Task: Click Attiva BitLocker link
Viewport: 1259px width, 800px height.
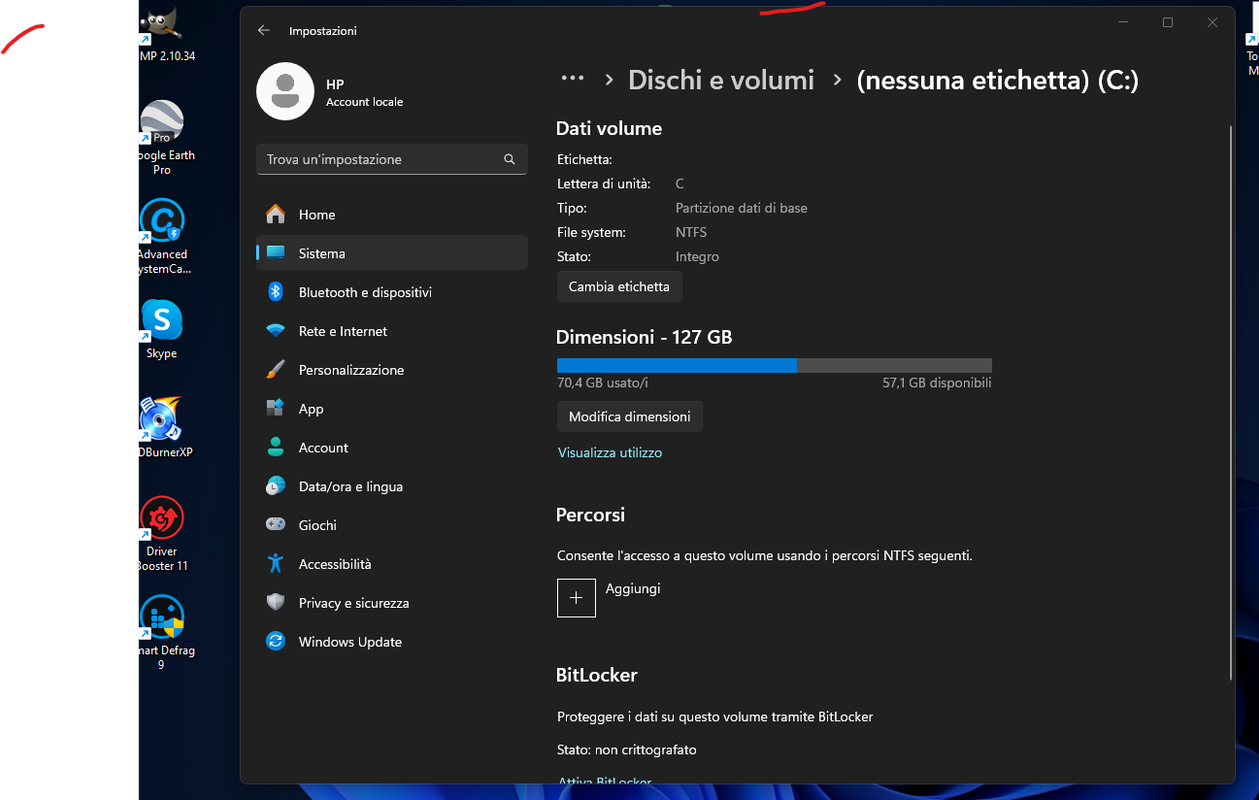Action: point(605,782)
